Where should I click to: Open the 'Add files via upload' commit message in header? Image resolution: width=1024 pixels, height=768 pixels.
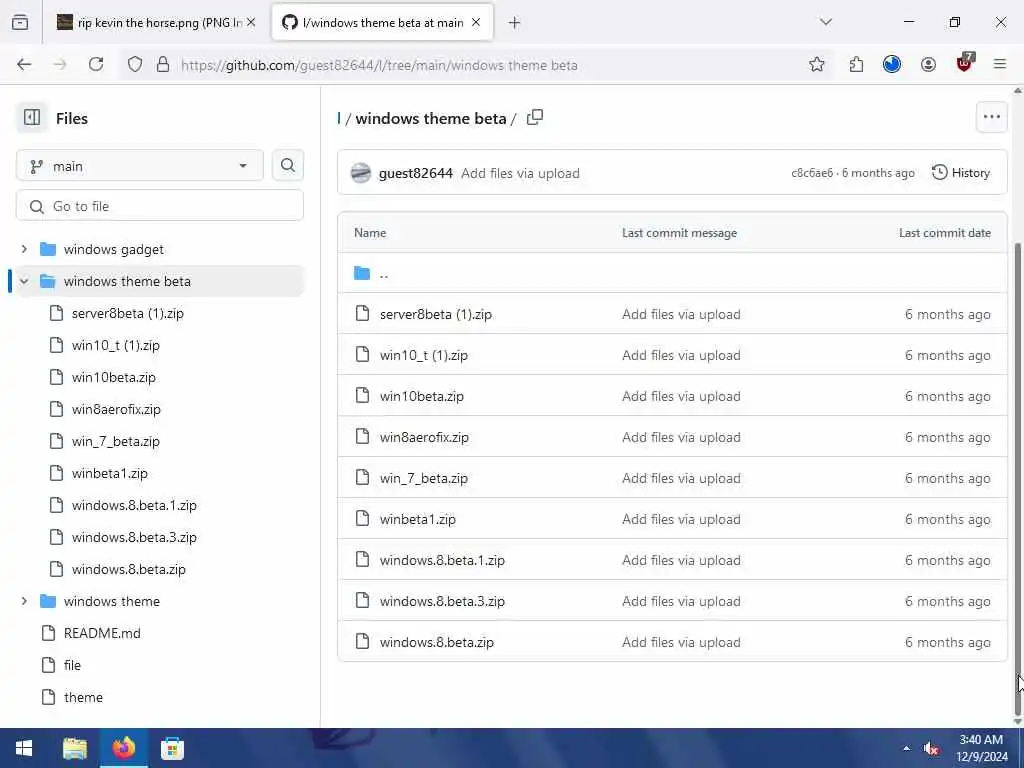click(x=520, y=173)
